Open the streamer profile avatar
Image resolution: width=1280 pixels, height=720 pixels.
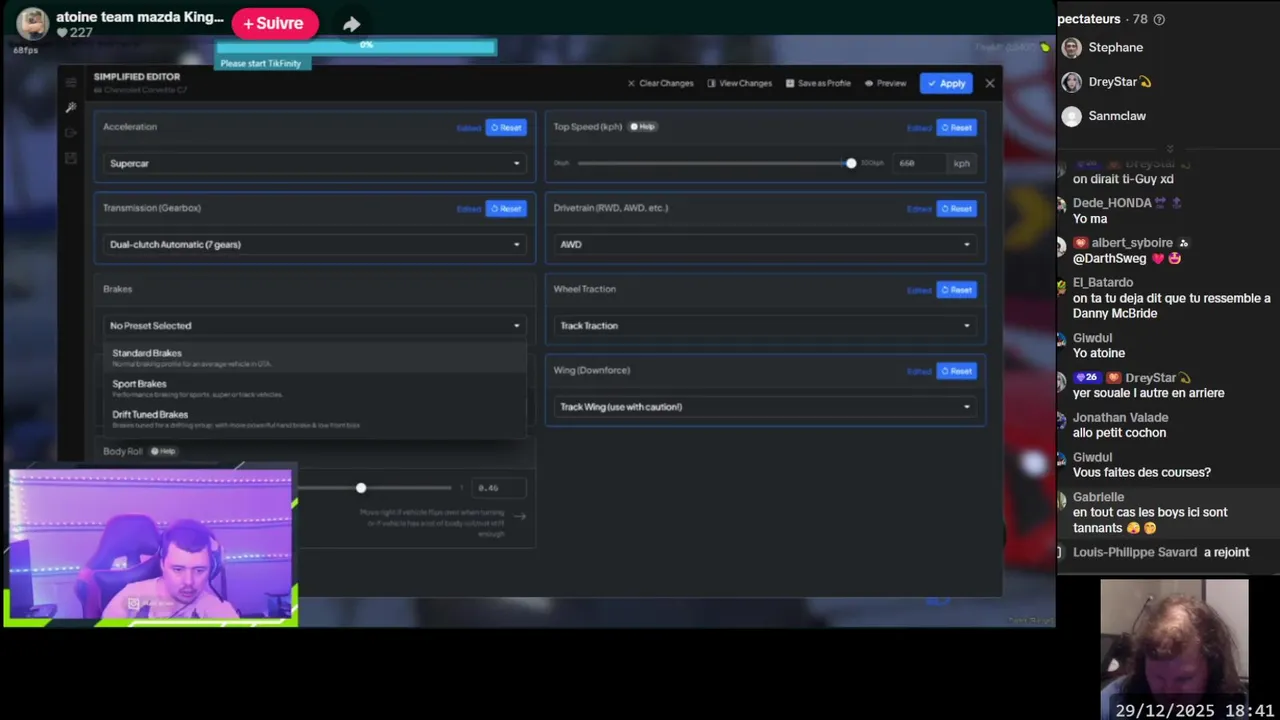point(33,24)
